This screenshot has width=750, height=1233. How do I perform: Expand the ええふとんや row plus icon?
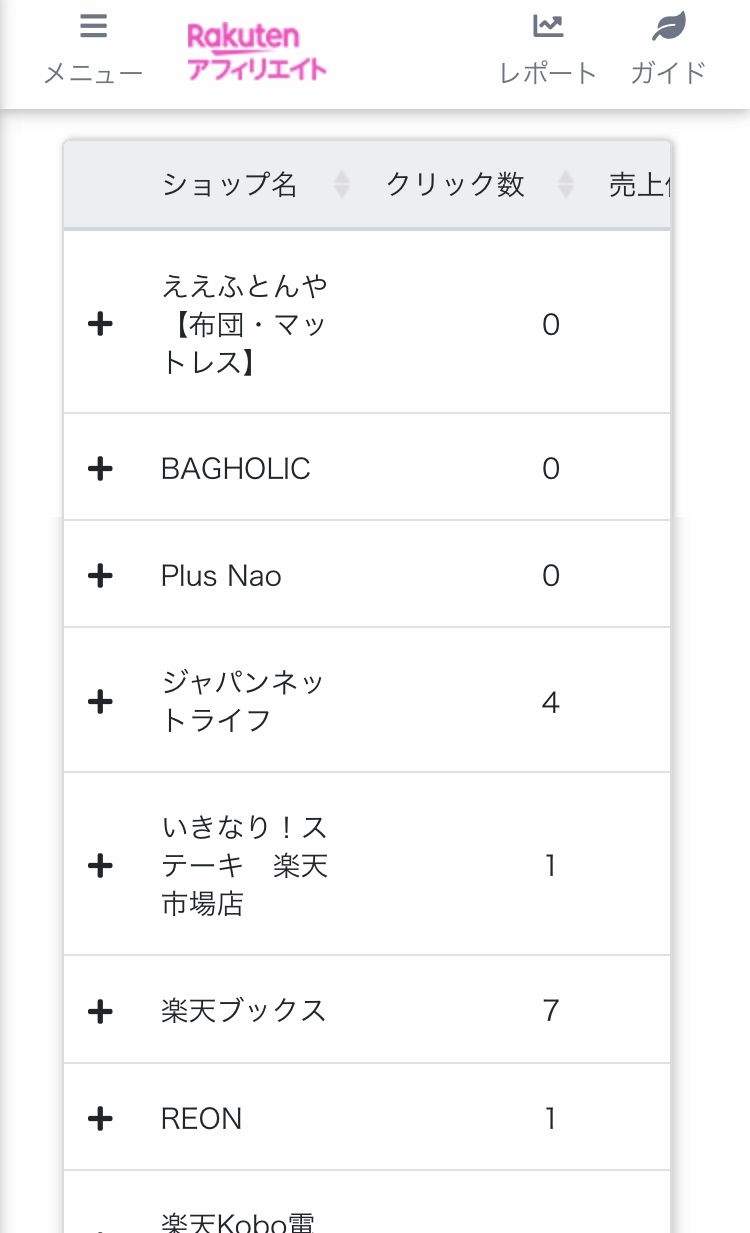[x=100, y=324]
